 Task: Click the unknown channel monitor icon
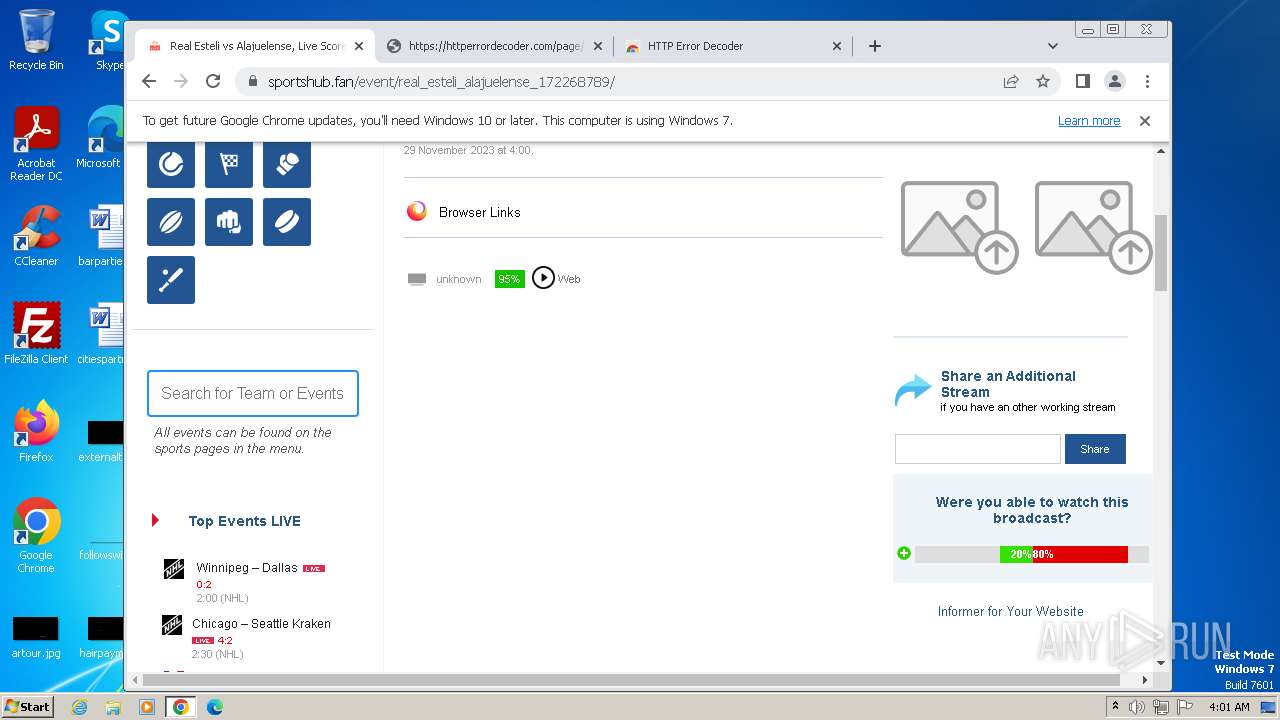417,279
